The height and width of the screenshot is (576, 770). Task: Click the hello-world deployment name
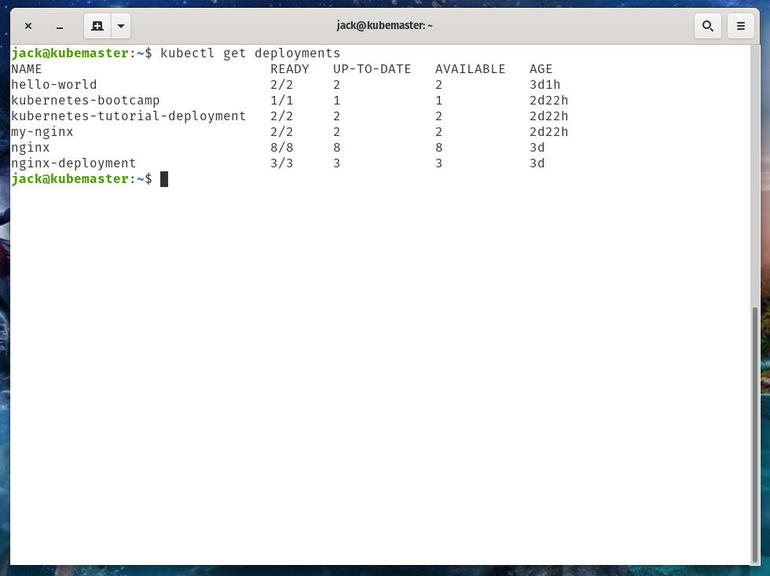[x=54, y=84]
